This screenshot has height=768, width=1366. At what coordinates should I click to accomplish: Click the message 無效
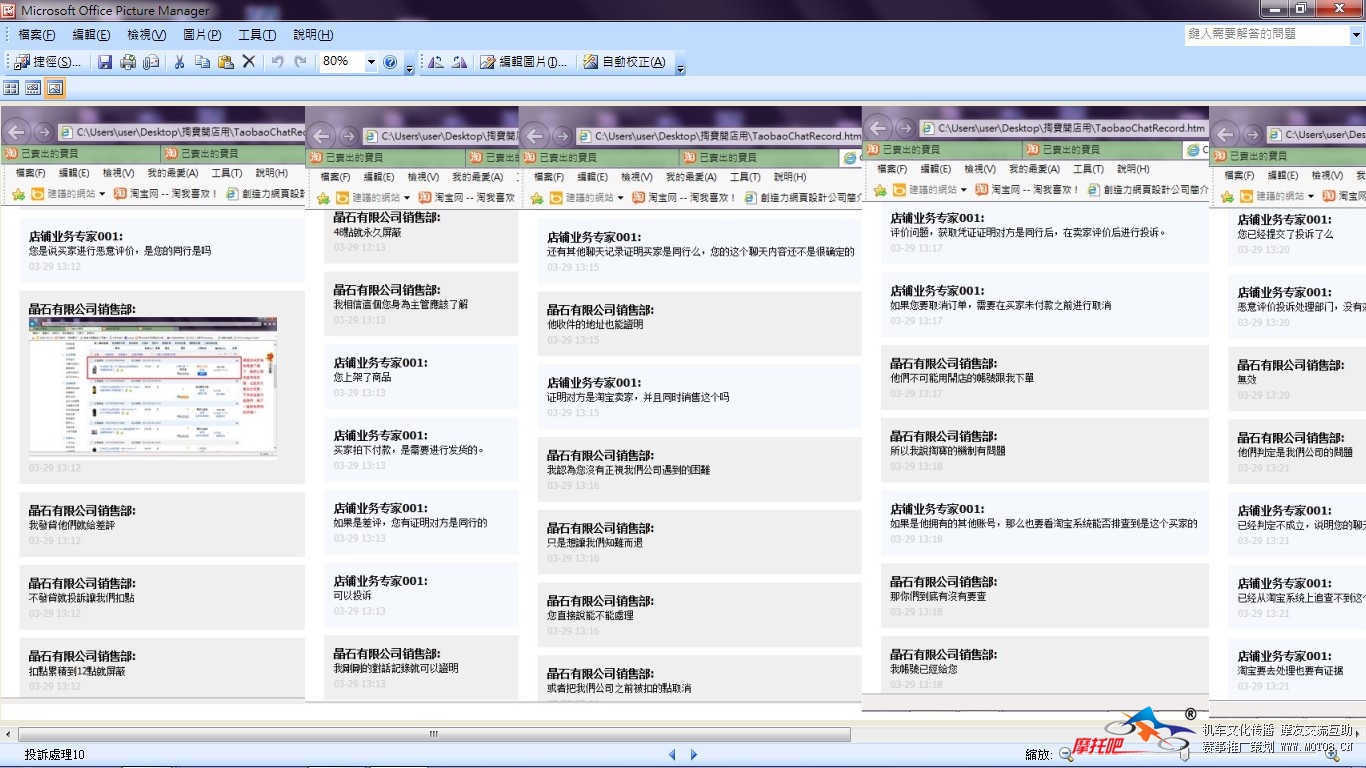pyautogui.click(x=1249, y=380)
